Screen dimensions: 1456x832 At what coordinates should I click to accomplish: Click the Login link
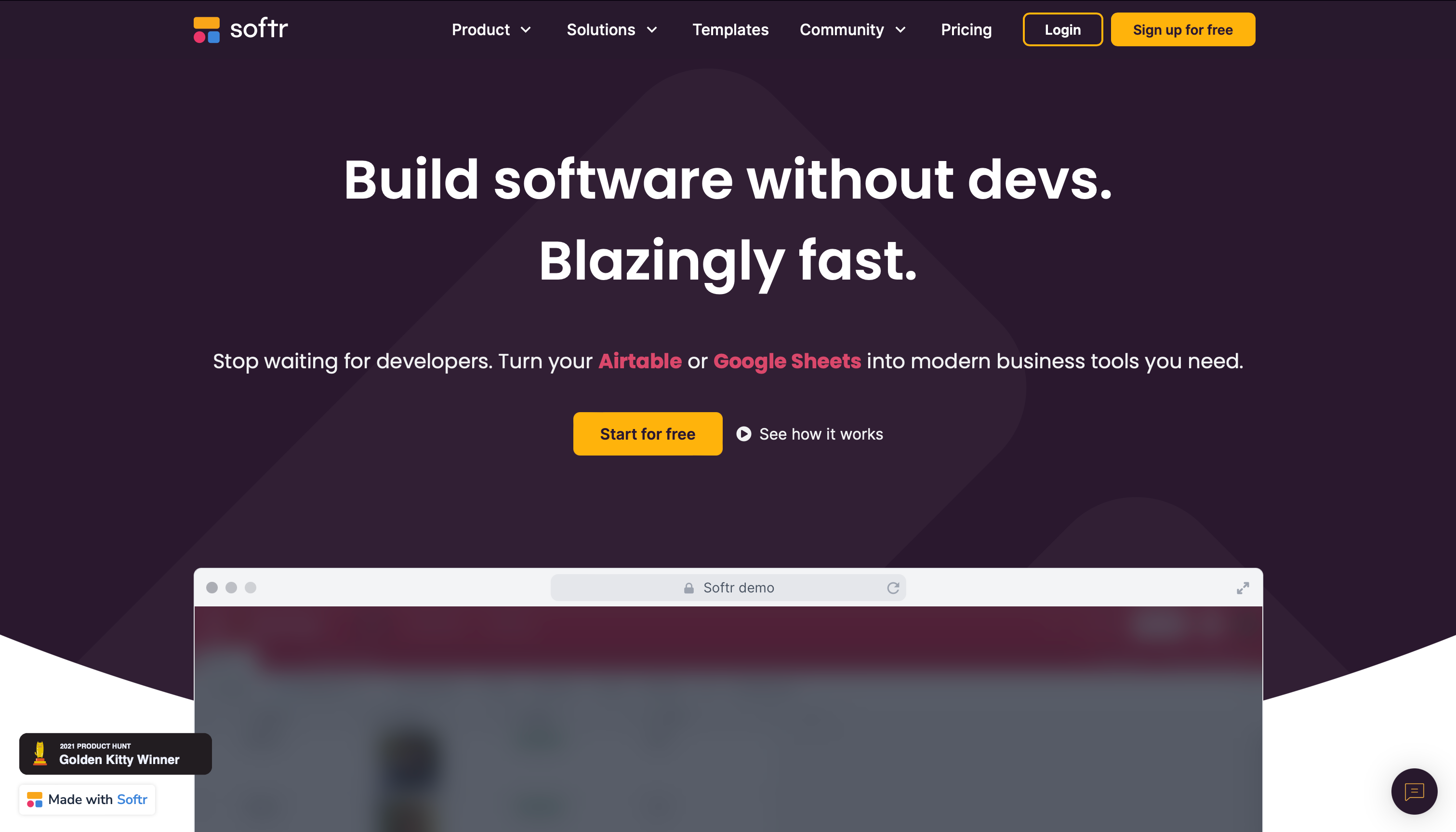coord(1062,30)
